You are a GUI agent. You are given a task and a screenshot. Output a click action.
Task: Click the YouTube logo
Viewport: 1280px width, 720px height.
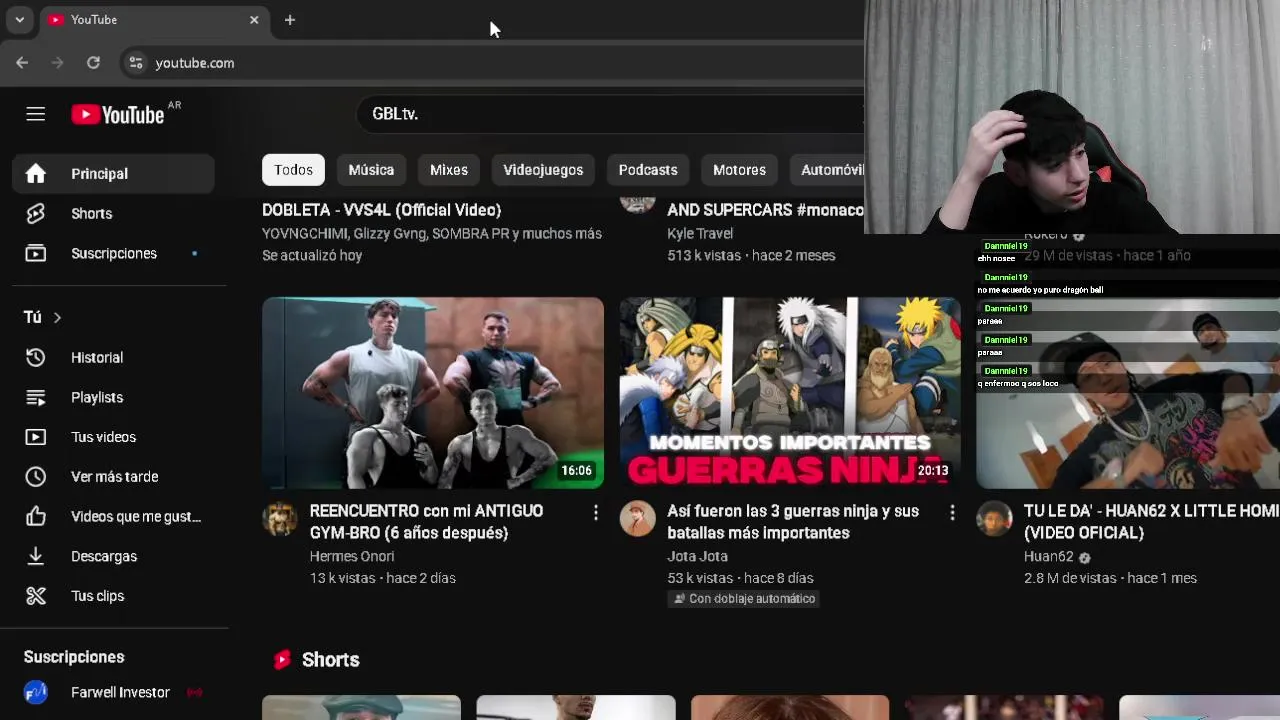118,114
